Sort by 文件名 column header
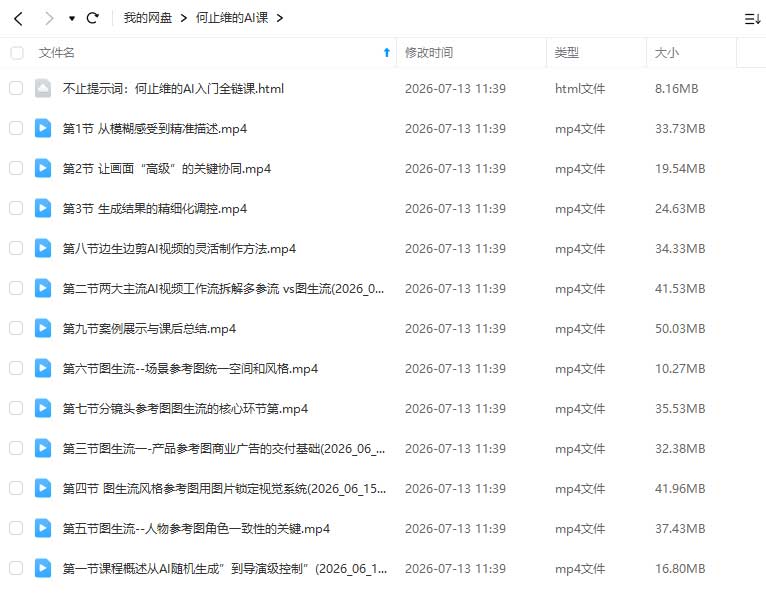The image size is (766, 593). pos(56,53)
